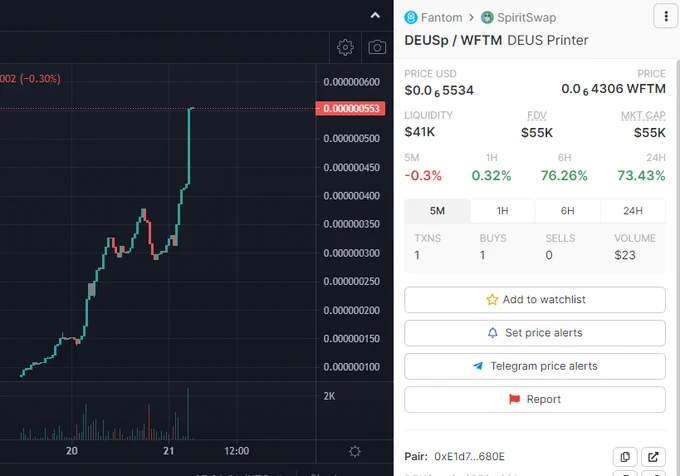Click the date label 21 on time axis
Screen dimensions: 680x476
[169, 451]
